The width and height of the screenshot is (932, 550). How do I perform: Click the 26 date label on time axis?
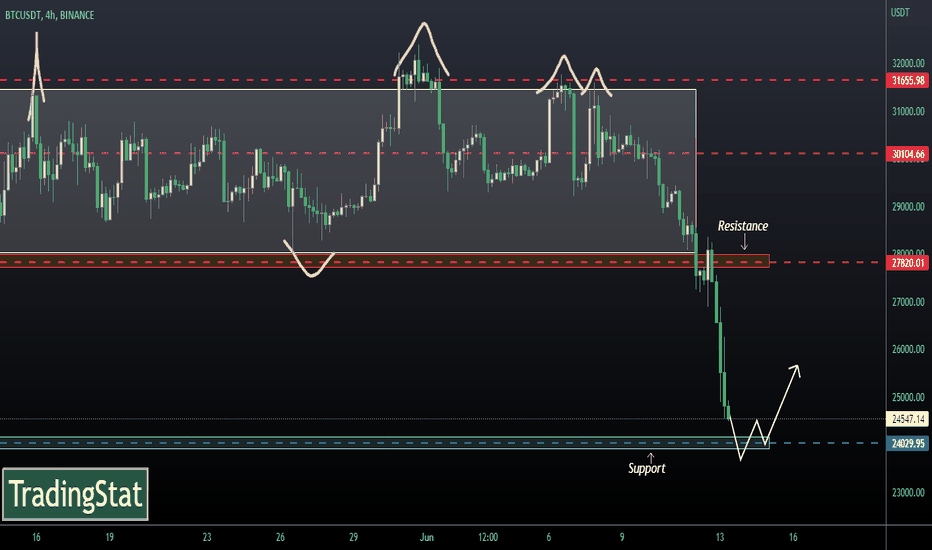(280, 538)
